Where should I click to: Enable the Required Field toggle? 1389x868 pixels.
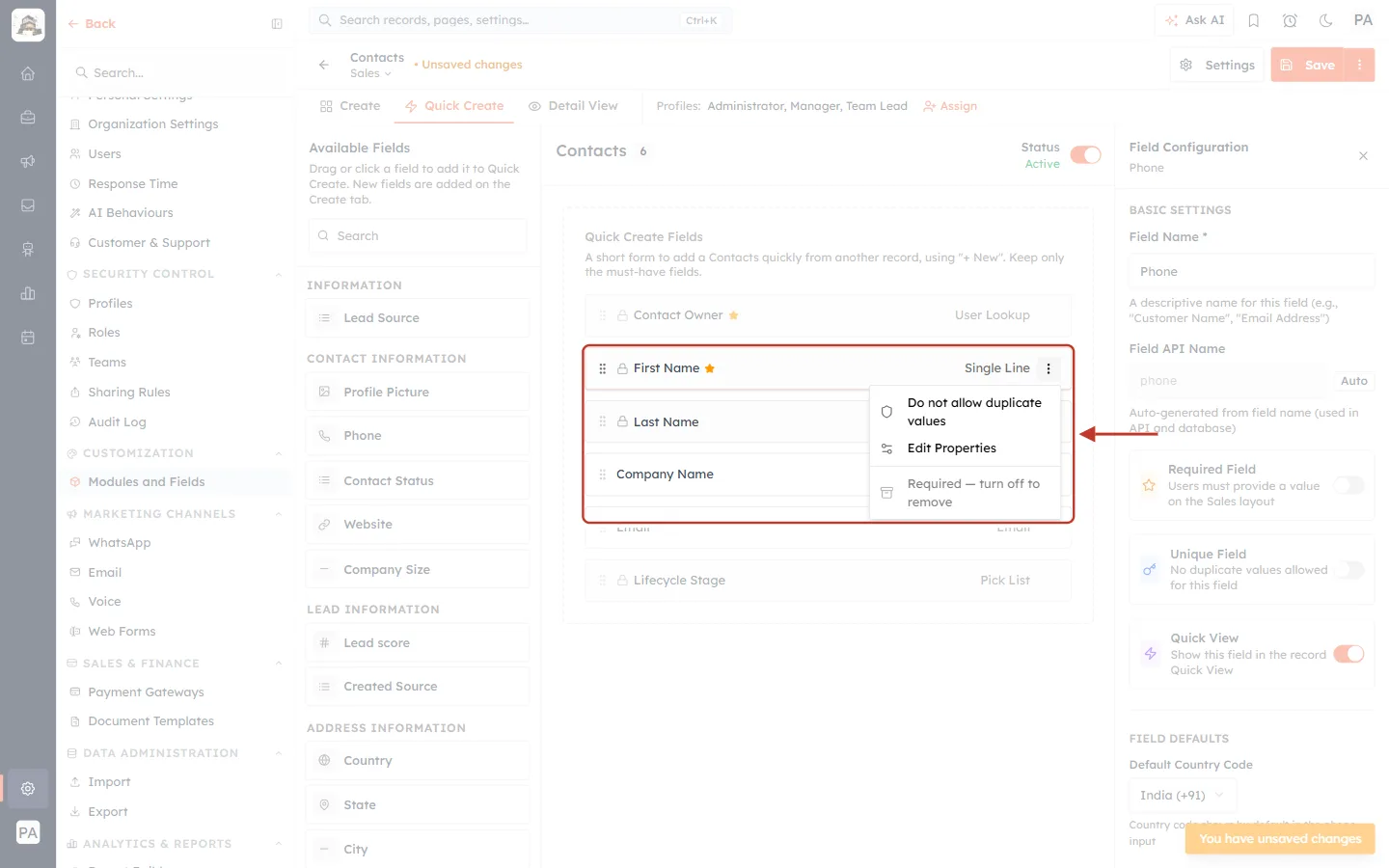[1349, 485]
